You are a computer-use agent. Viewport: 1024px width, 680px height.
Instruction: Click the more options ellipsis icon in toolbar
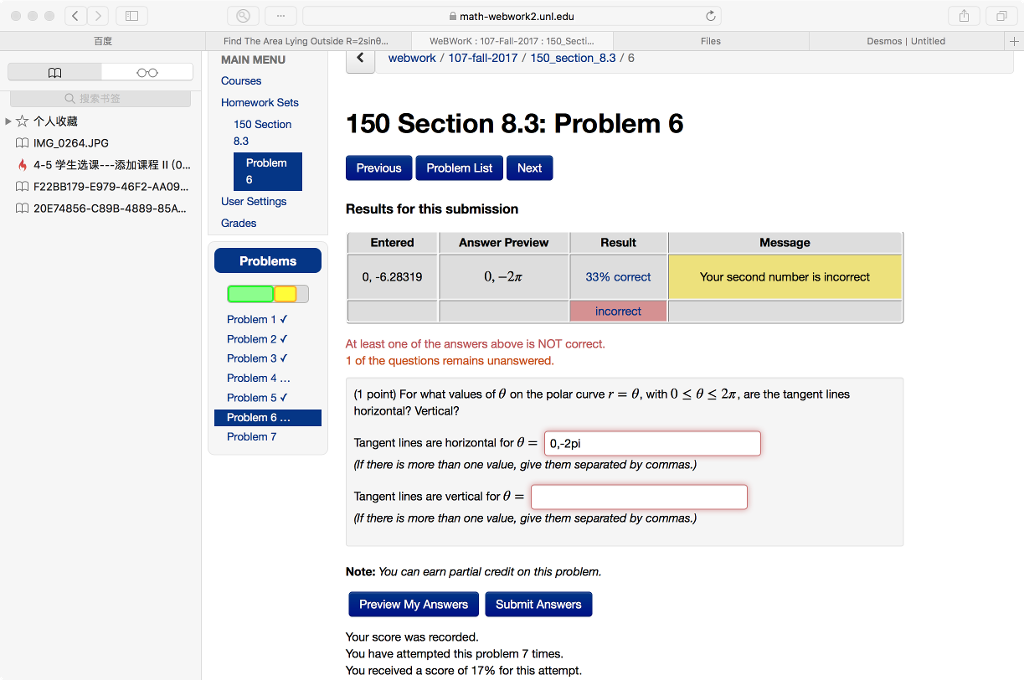(280, 15)
